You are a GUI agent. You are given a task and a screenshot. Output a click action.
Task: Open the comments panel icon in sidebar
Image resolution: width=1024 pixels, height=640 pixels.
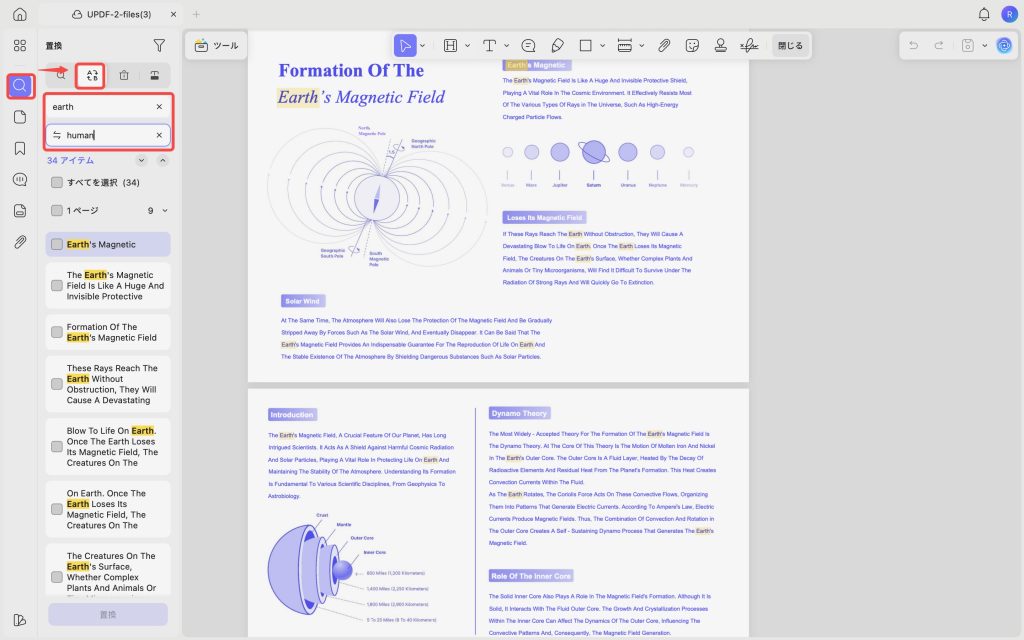[x=20, y=180]
